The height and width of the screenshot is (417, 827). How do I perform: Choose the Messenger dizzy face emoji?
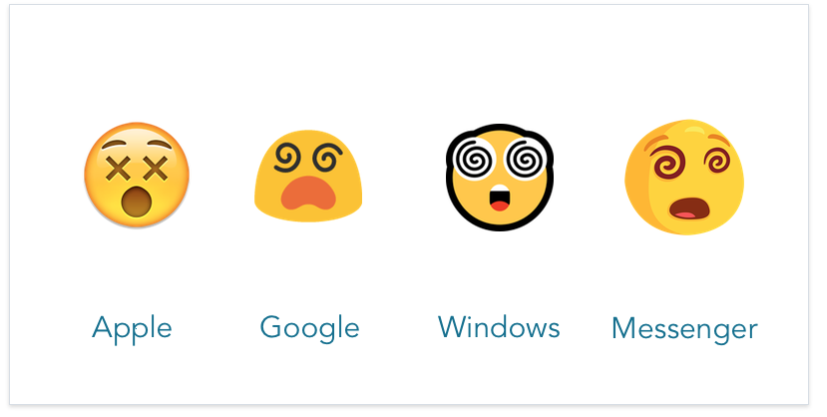pos(684,177)
